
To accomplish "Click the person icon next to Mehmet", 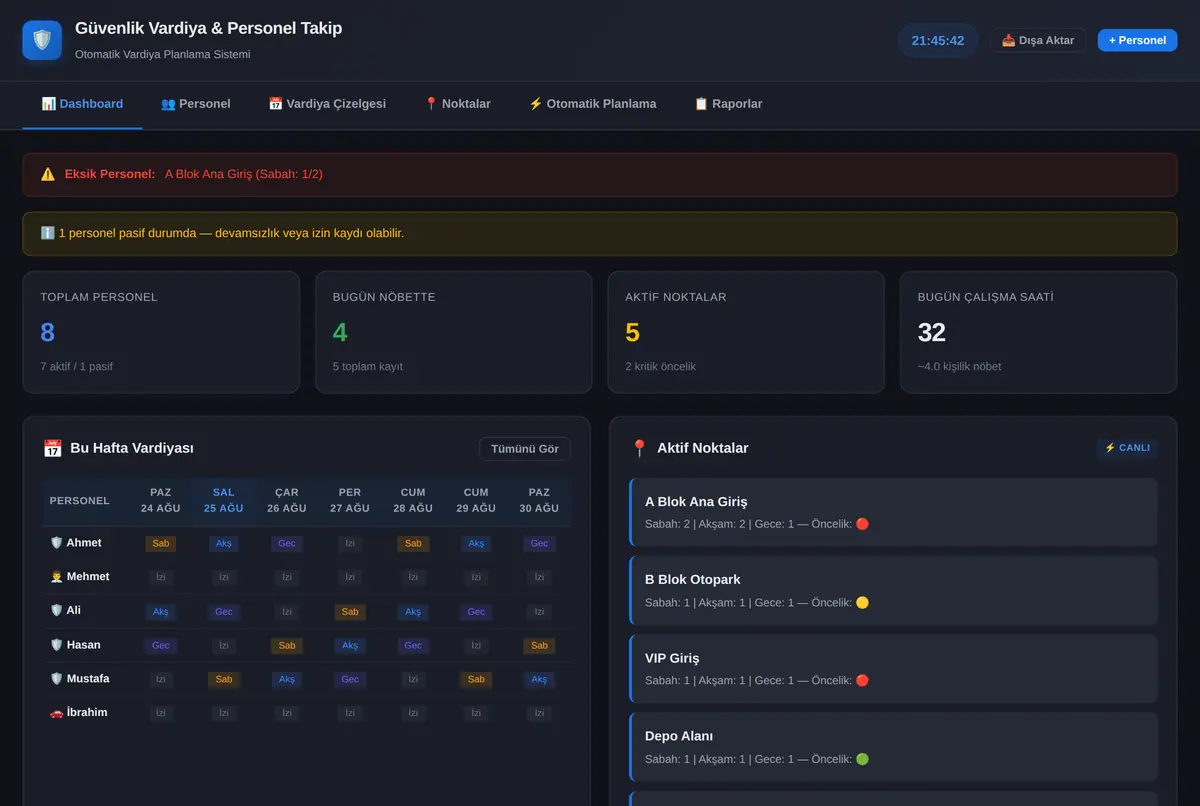I will click(56, 577).
